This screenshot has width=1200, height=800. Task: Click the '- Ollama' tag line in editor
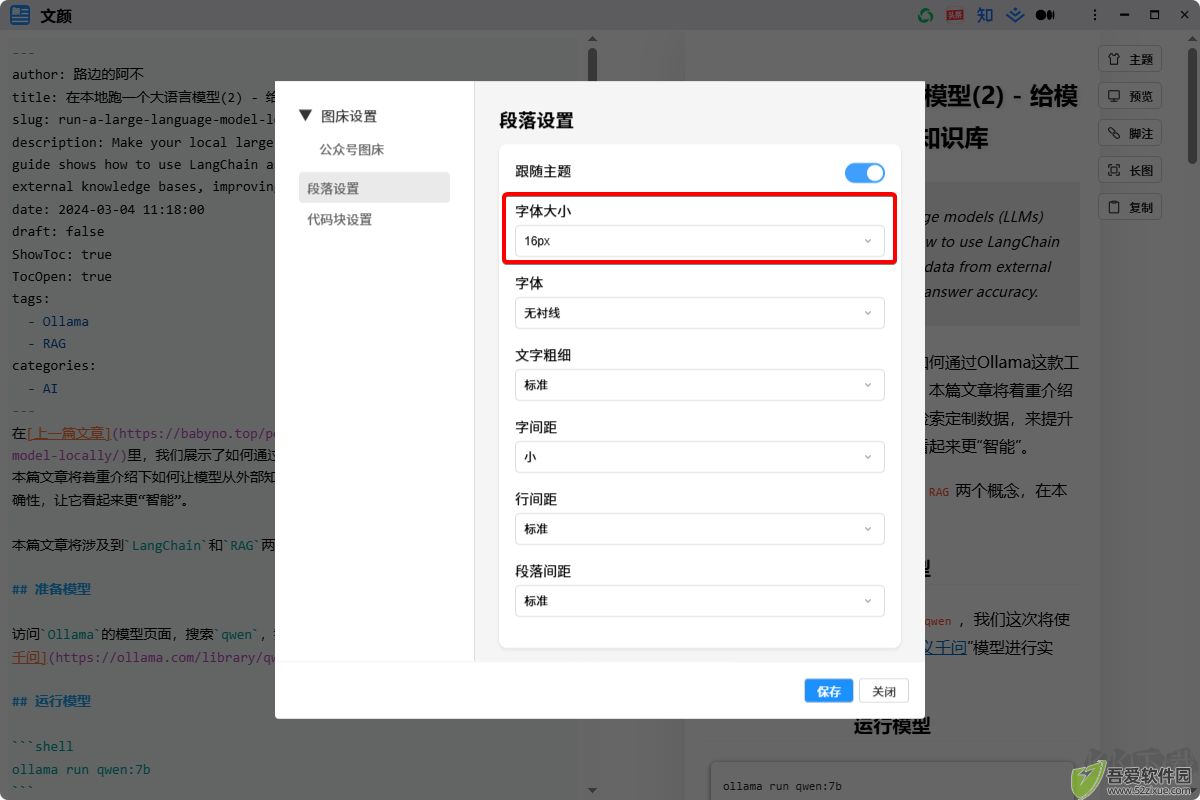coord(58,321)
